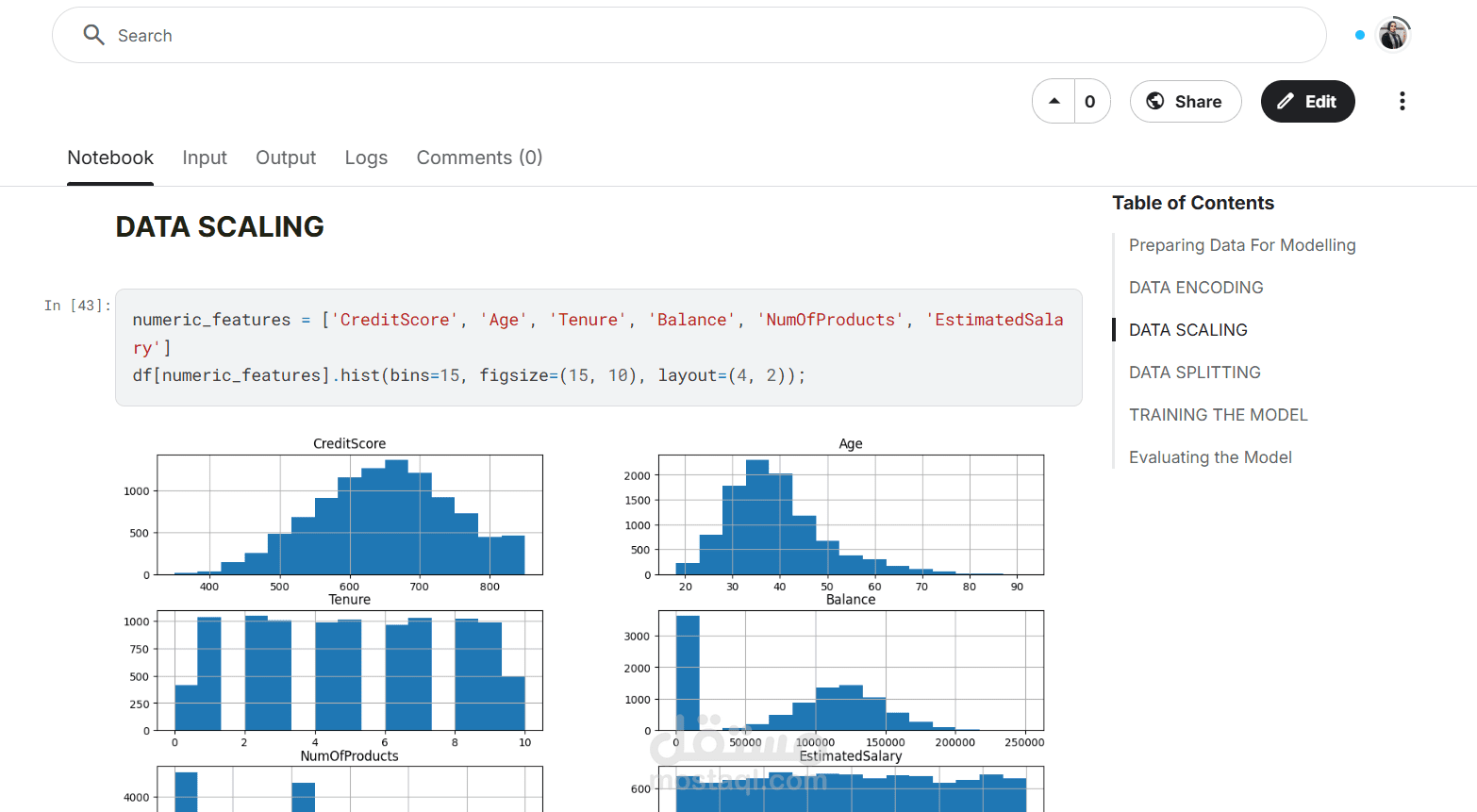Click the DATA SCALING notebook heading
Screen dimensions: 1477x812
220,226
